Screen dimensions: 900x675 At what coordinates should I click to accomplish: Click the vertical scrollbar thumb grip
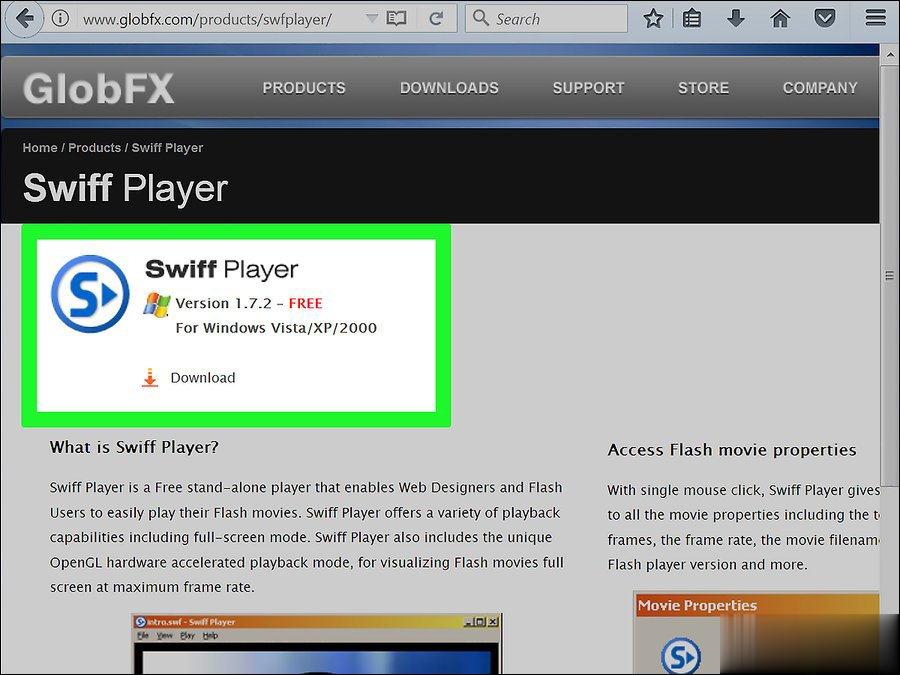pyautogui.click(x=889, y=276)
